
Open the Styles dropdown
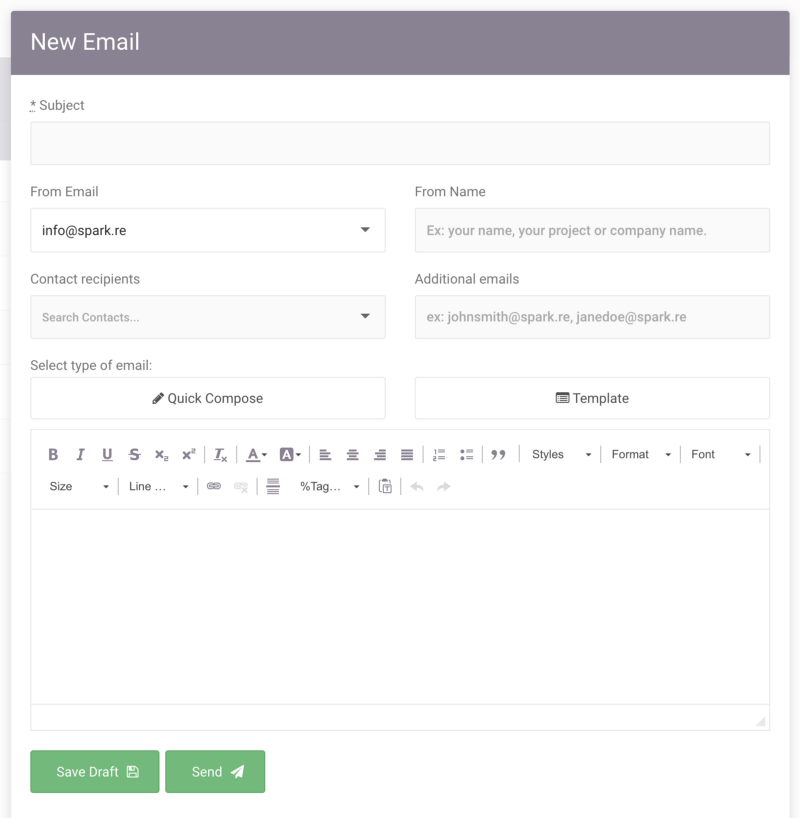point(561,454)
